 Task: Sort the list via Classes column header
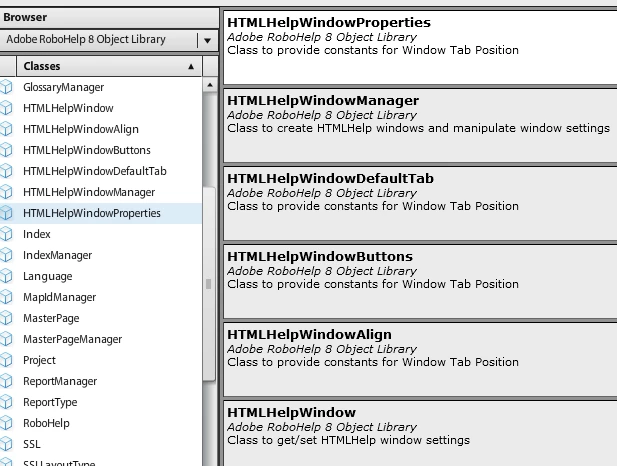[109, 66]
